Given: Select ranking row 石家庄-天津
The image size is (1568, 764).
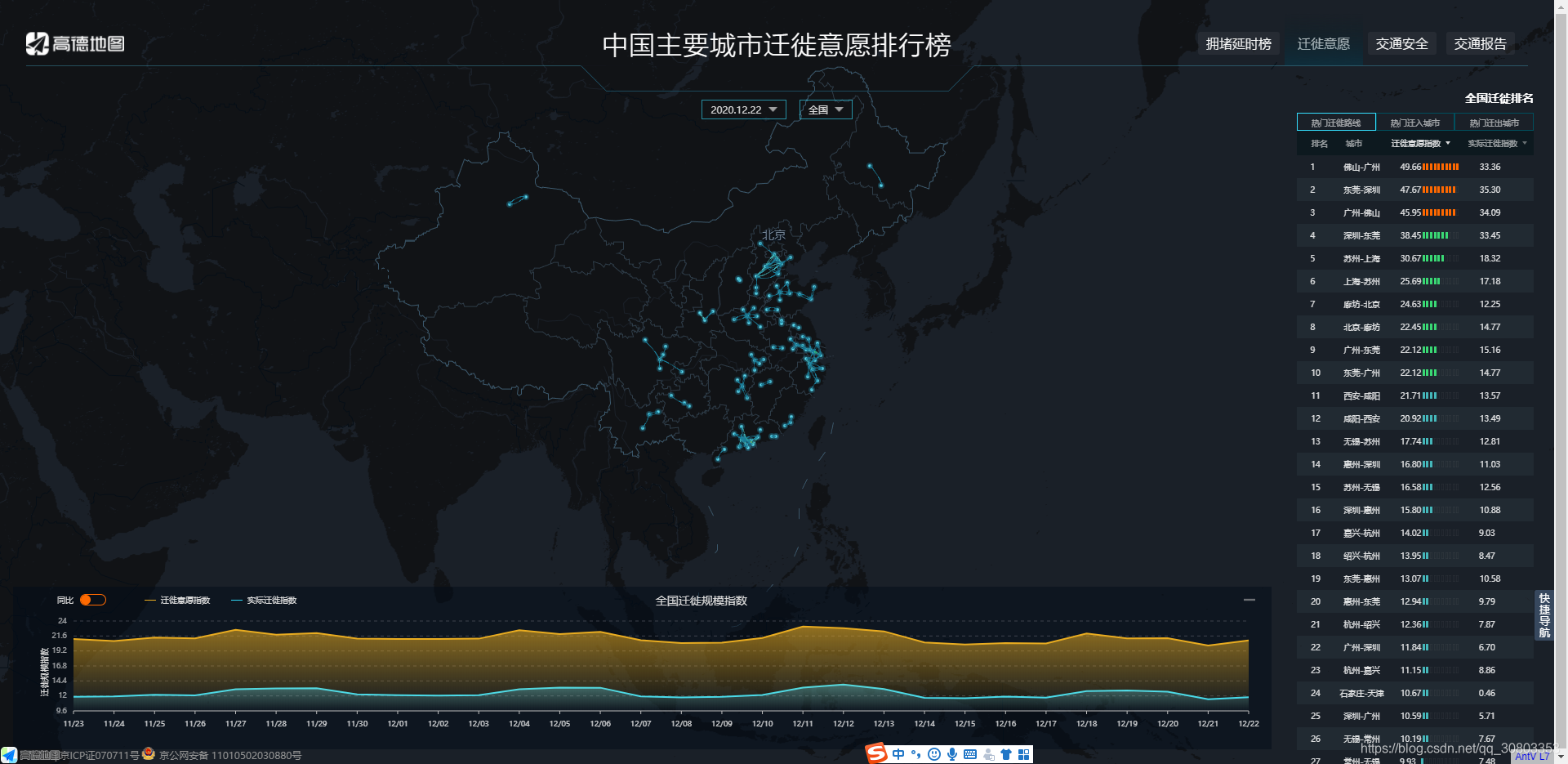Looking at the screenshot, I should 1415,693.
